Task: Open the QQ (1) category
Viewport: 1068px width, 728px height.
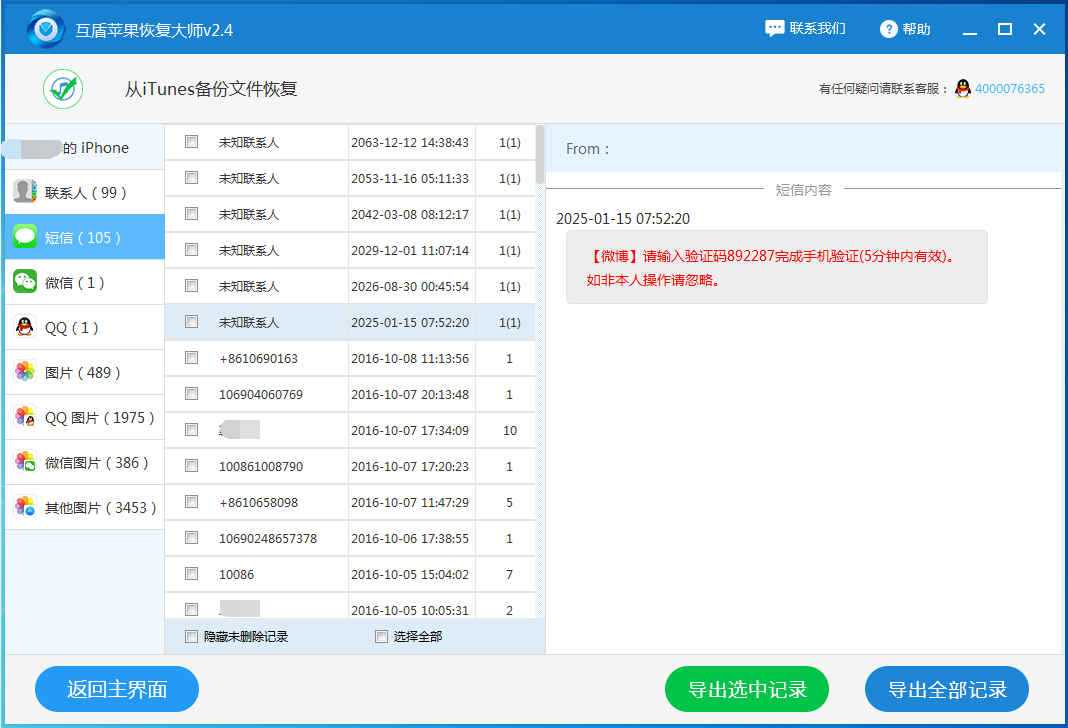Action: (84, 327)
